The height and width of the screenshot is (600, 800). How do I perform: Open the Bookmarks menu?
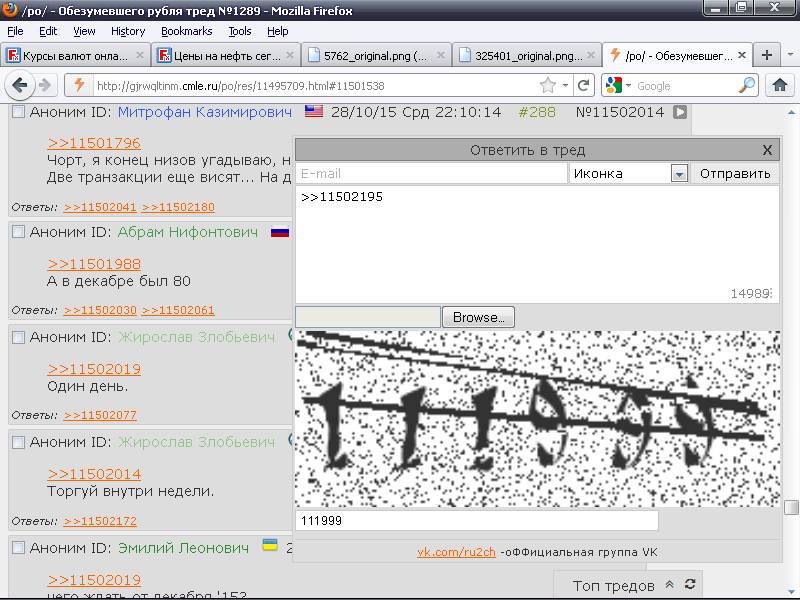pos(187,31)
